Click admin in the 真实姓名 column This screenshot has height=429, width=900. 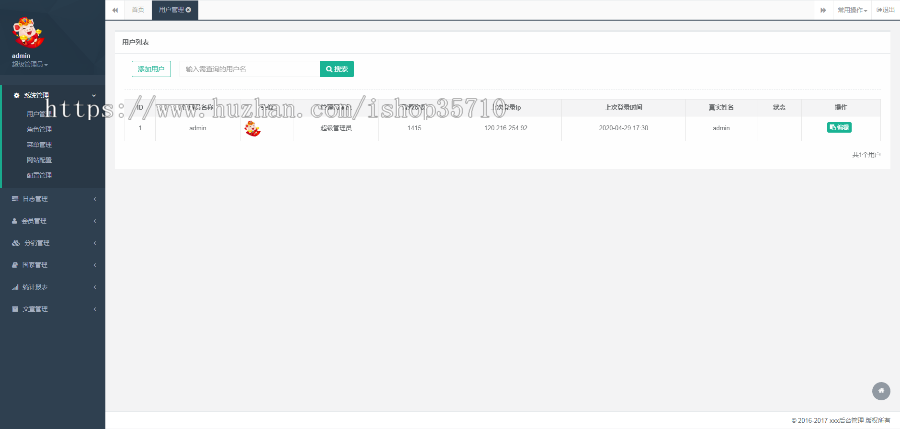pos(721,128)
